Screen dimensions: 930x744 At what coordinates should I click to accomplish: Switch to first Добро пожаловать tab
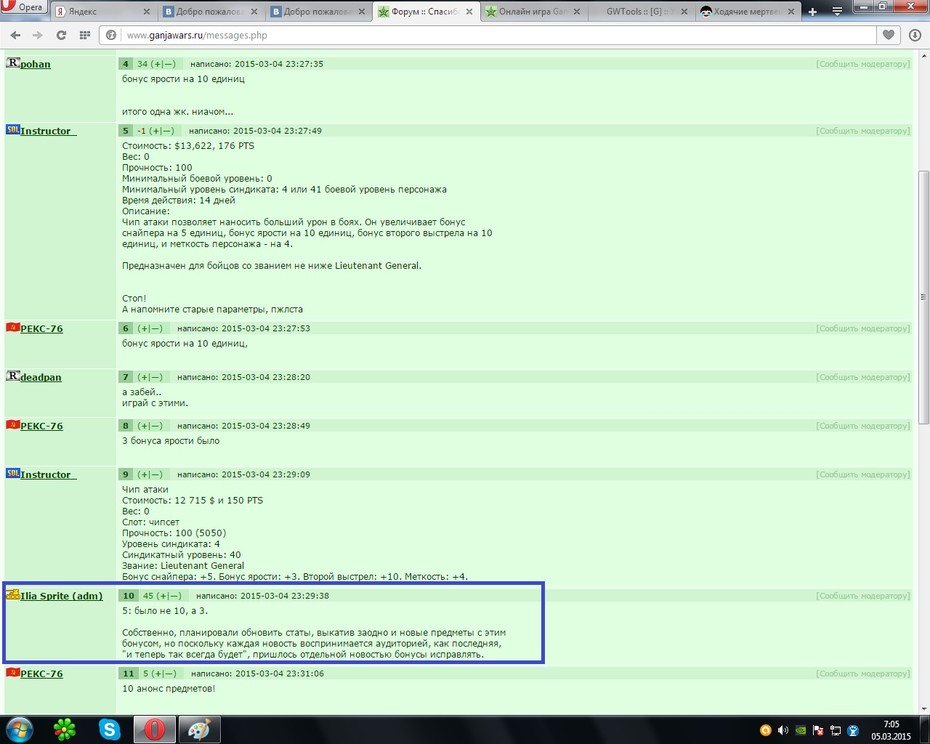coord(203,11)
